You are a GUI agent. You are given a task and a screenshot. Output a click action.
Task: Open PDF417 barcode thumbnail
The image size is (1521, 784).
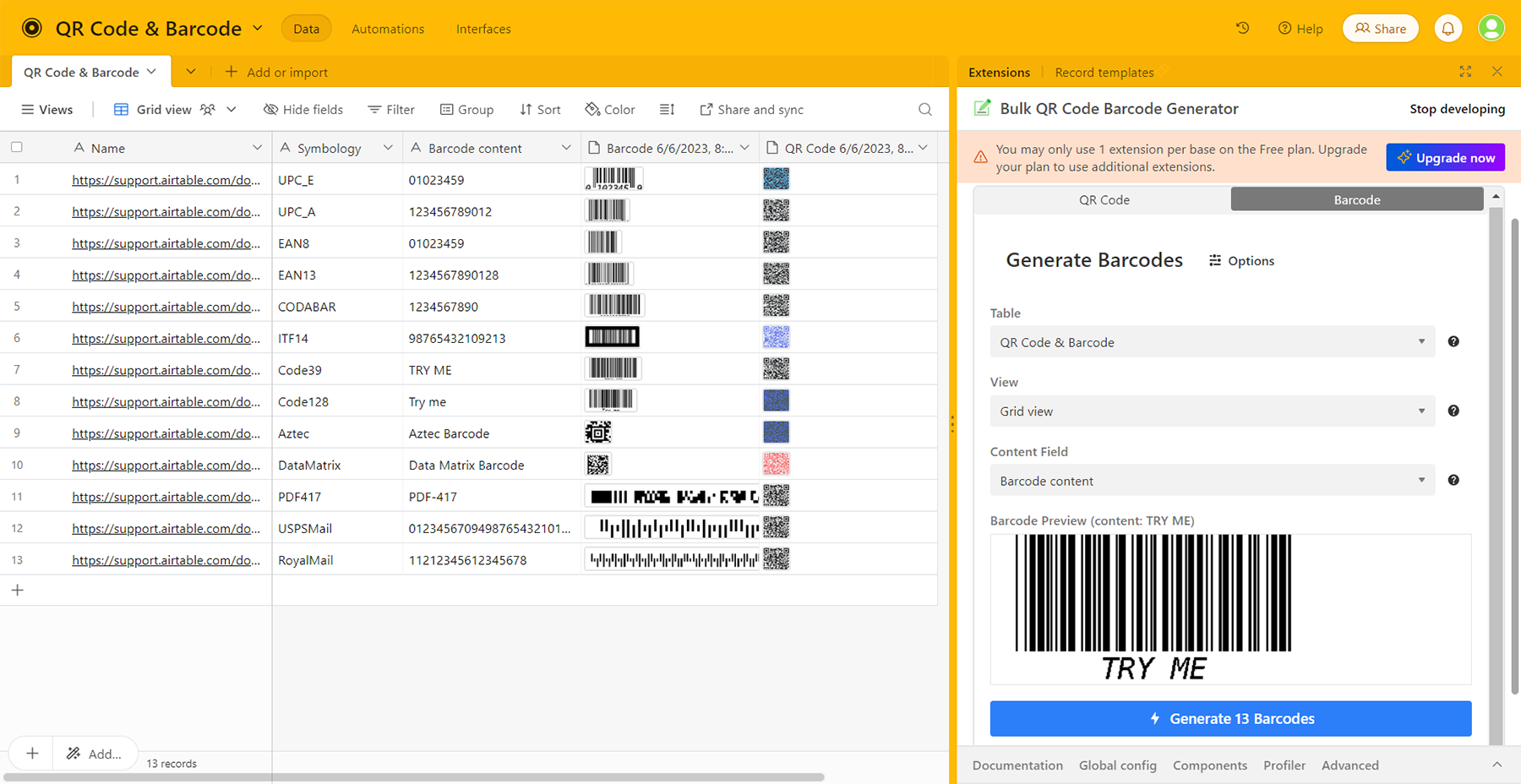tap(673, 496)
